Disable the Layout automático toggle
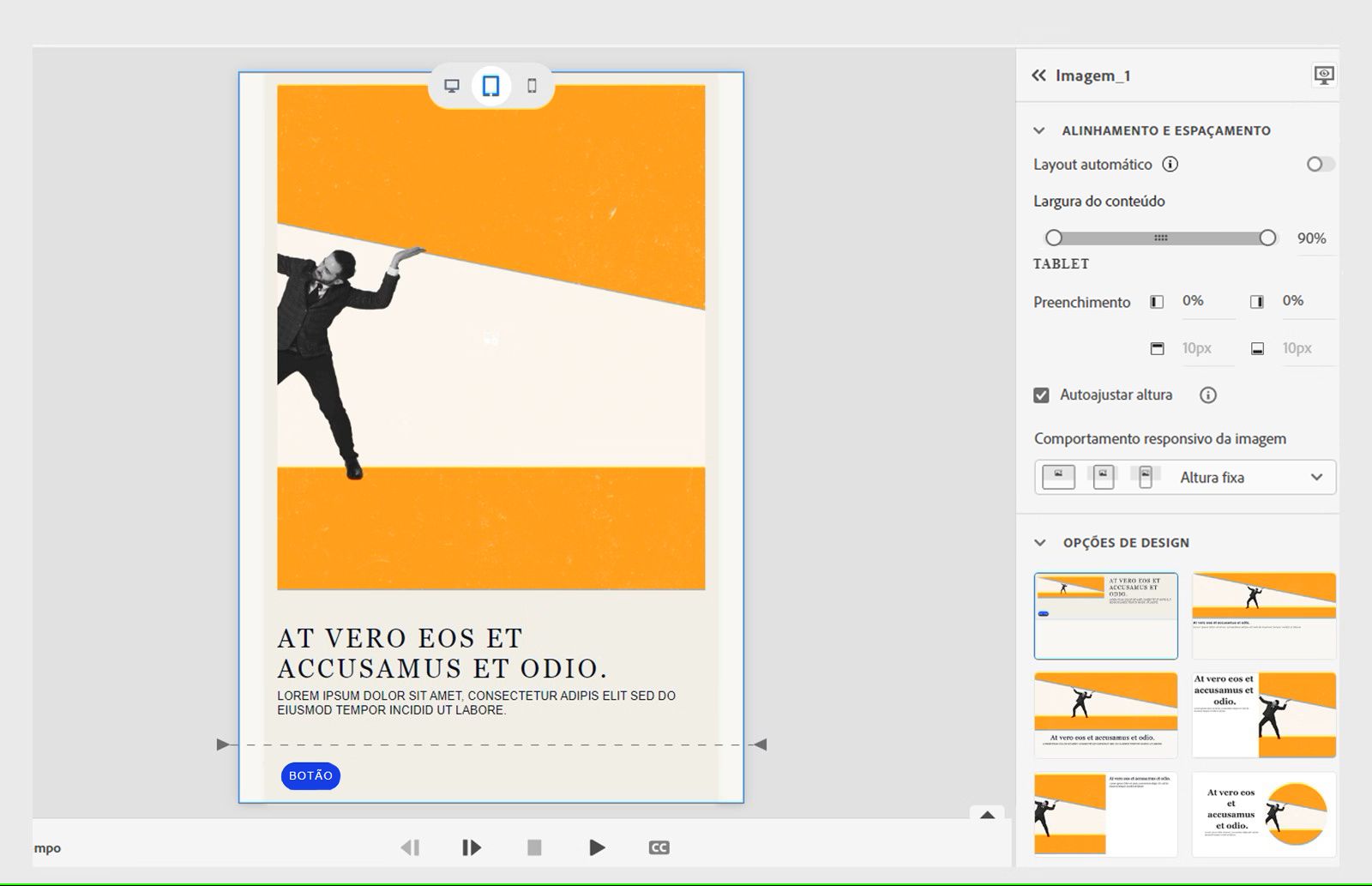The image size is (1372, 886). tap(1319, 164)
